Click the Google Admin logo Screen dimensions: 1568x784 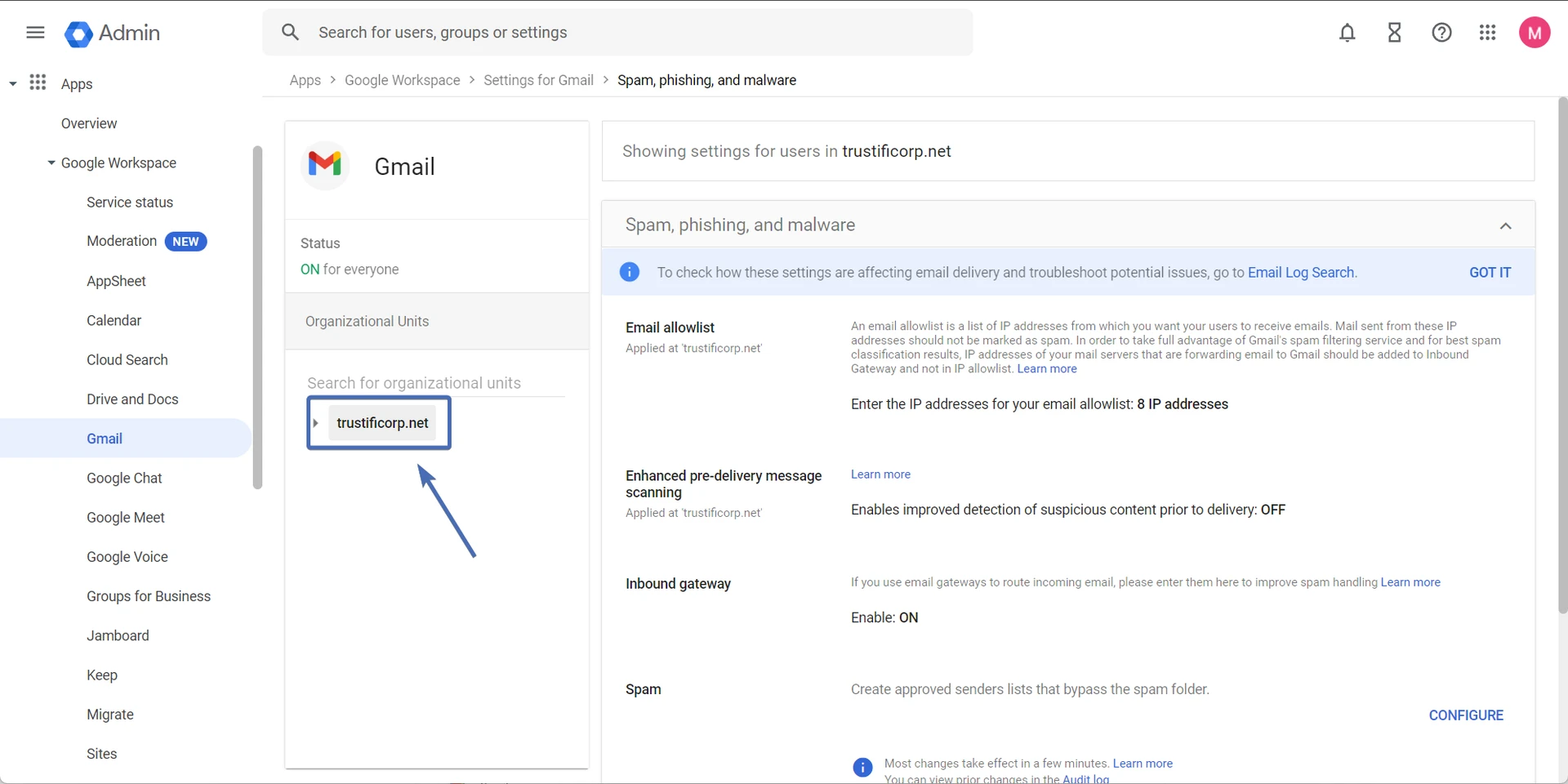pos(78,33)
